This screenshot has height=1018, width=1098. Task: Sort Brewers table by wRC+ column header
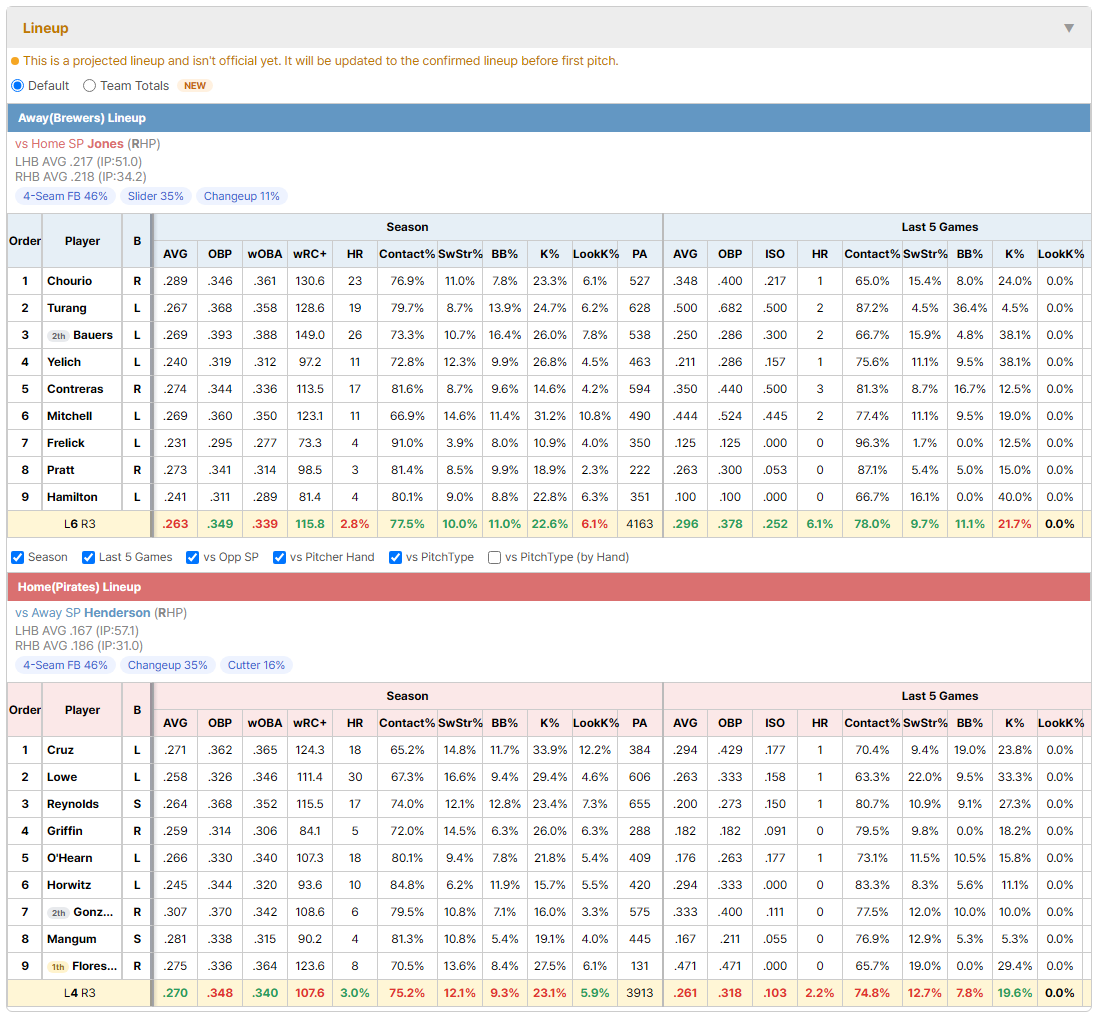(x=310, y=254)
